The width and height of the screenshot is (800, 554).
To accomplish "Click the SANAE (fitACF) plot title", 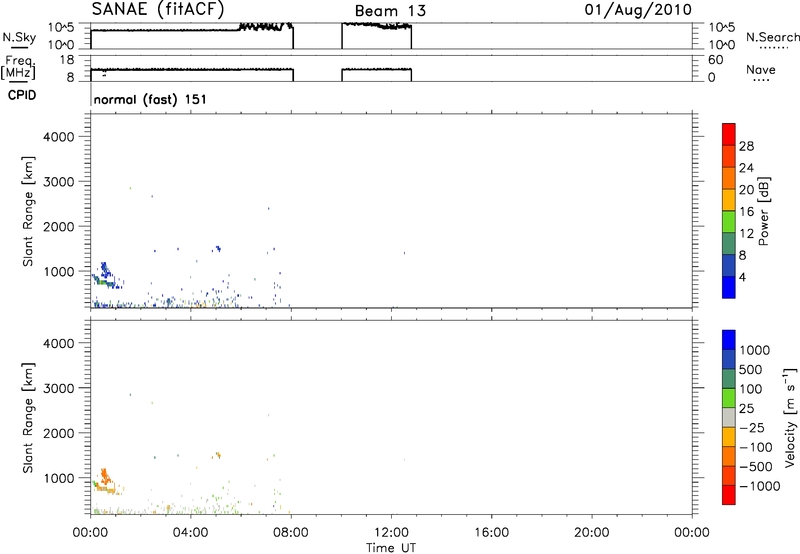I will click(158, 9).
